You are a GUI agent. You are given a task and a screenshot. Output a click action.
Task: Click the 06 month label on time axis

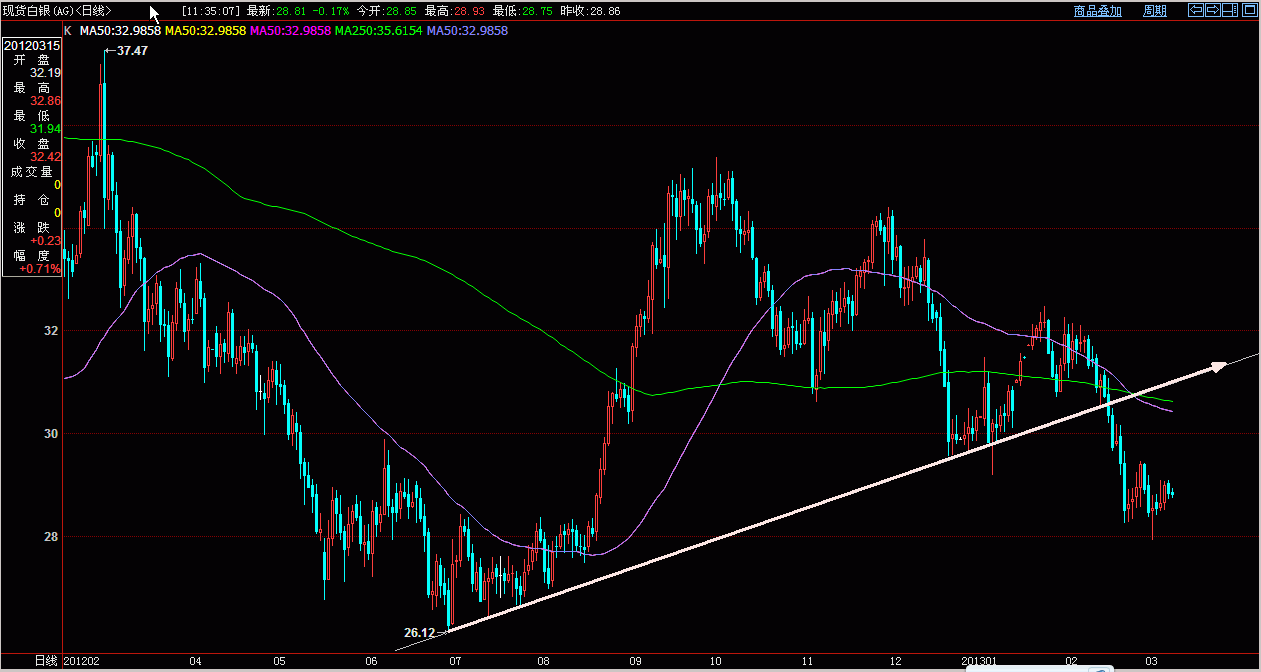(372, 661)
